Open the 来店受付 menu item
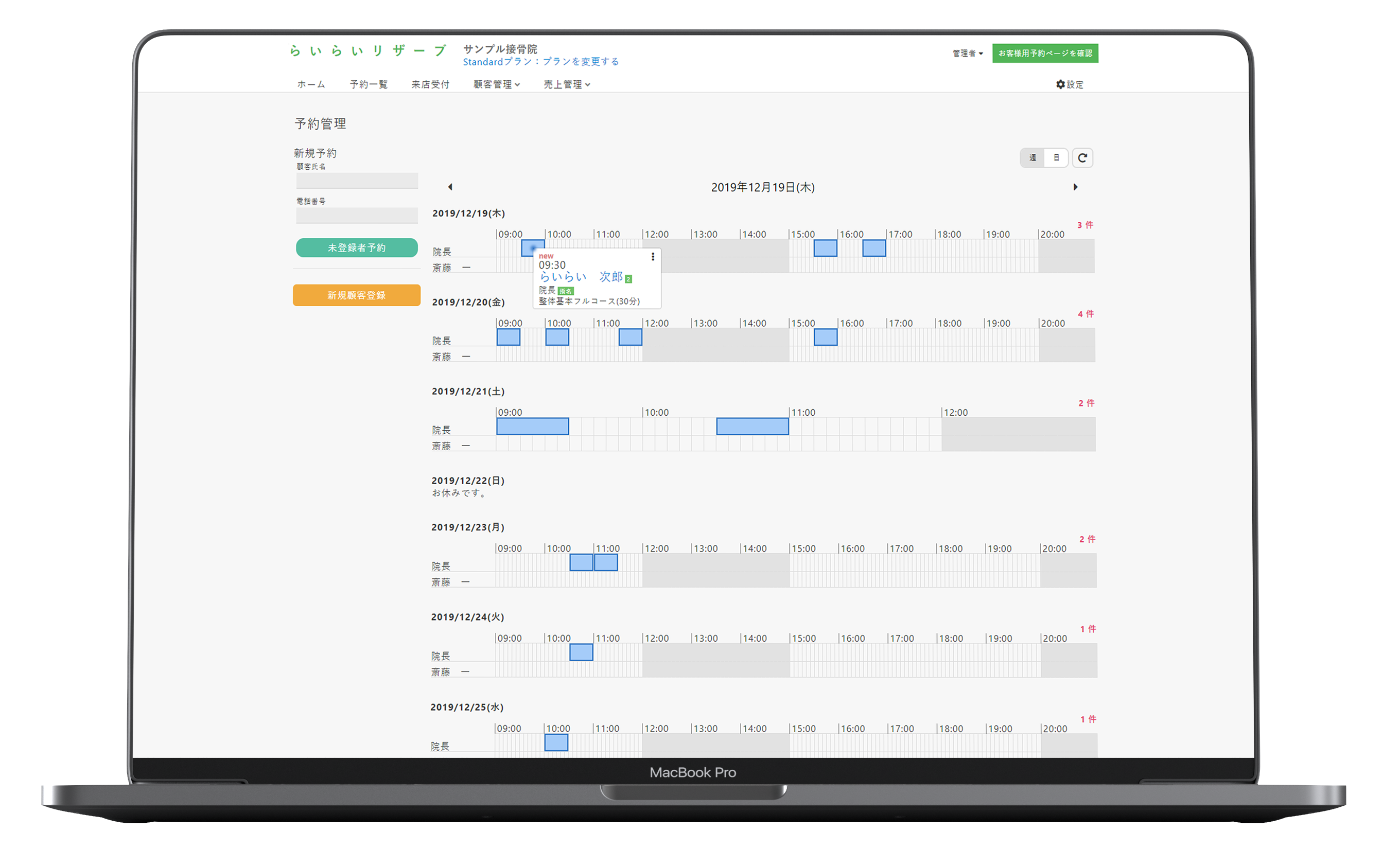The width and height of the screenshot is (1400, 849). (430, 84)
